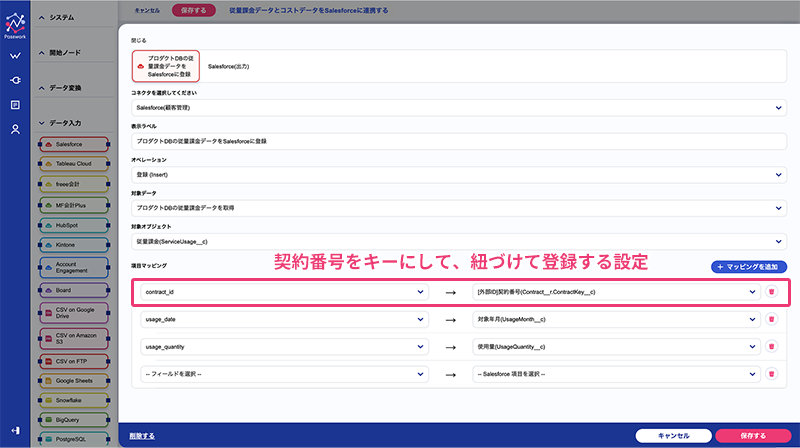Open the contract_id source field dropdown
Image resolution: width=800 pixels, height=448 pixels.
tap(284, 292)
